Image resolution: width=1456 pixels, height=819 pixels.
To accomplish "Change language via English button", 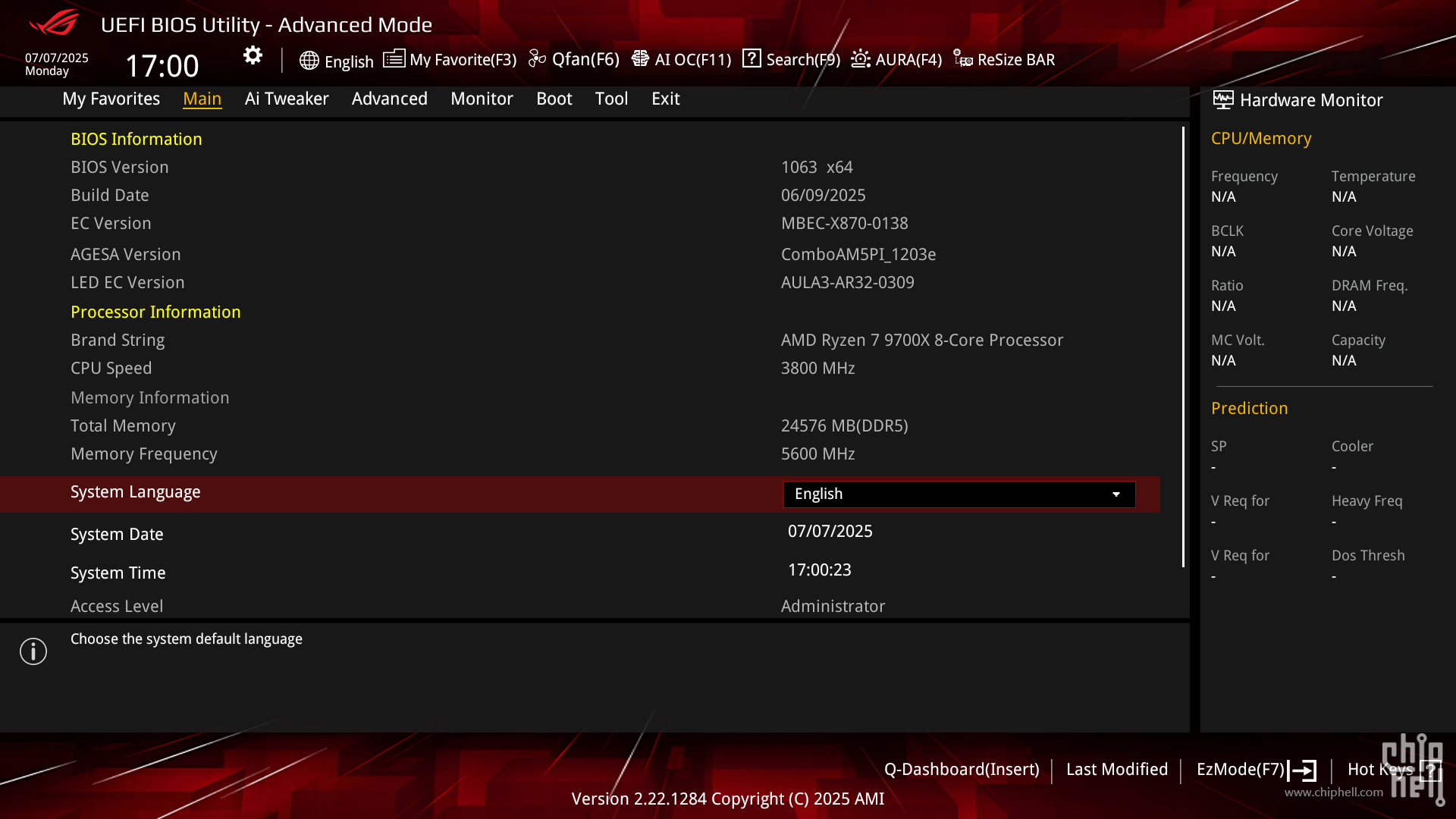I will 337,61.
